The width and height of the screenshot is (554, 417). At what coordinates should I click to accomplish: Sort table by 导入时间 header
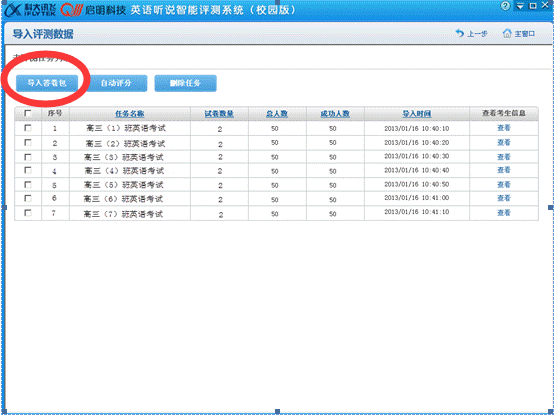[417, 114]
